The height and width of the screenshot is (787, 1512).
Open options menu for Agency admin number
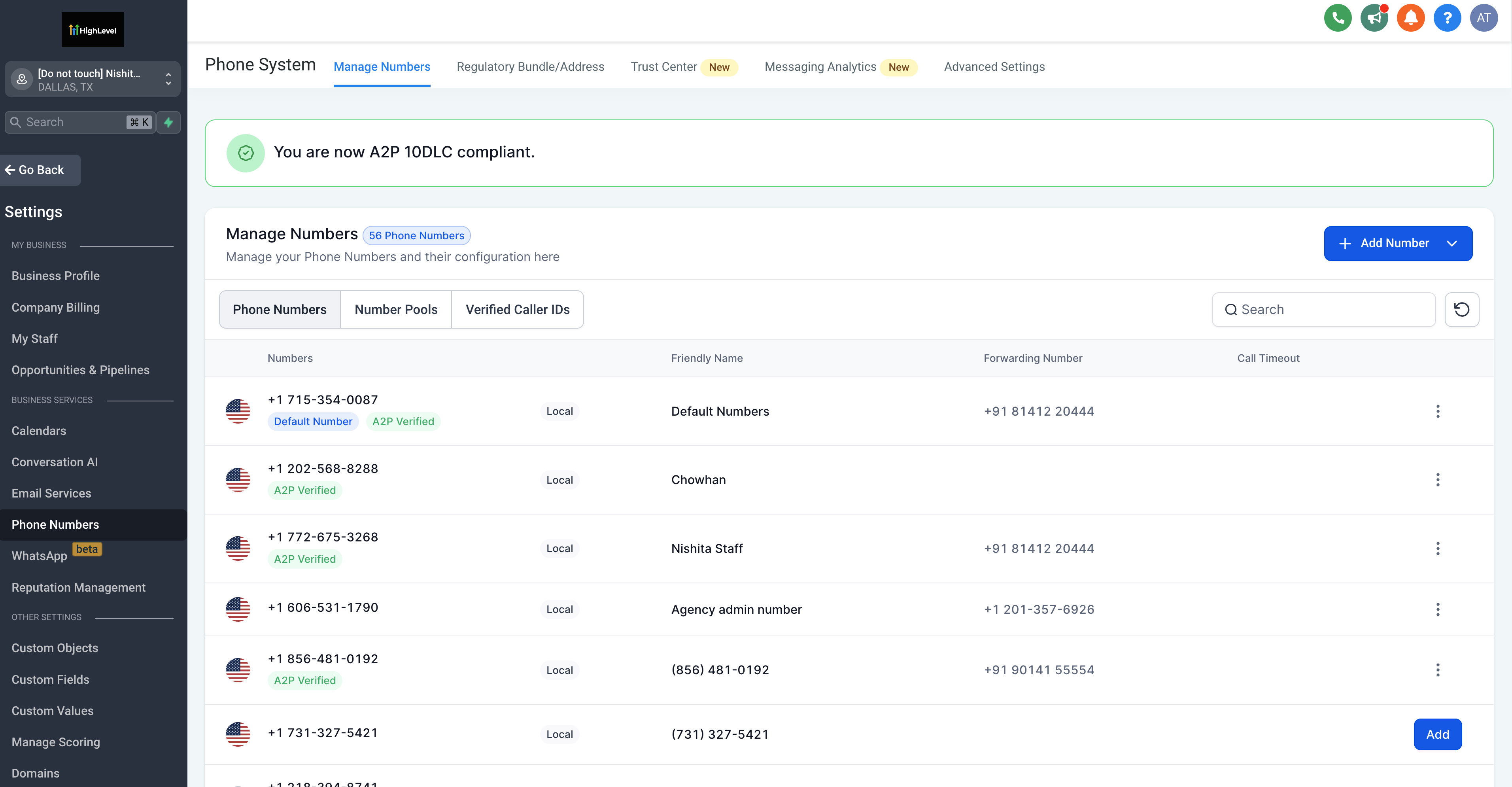pyautogui.click(x=1437, y=609)
